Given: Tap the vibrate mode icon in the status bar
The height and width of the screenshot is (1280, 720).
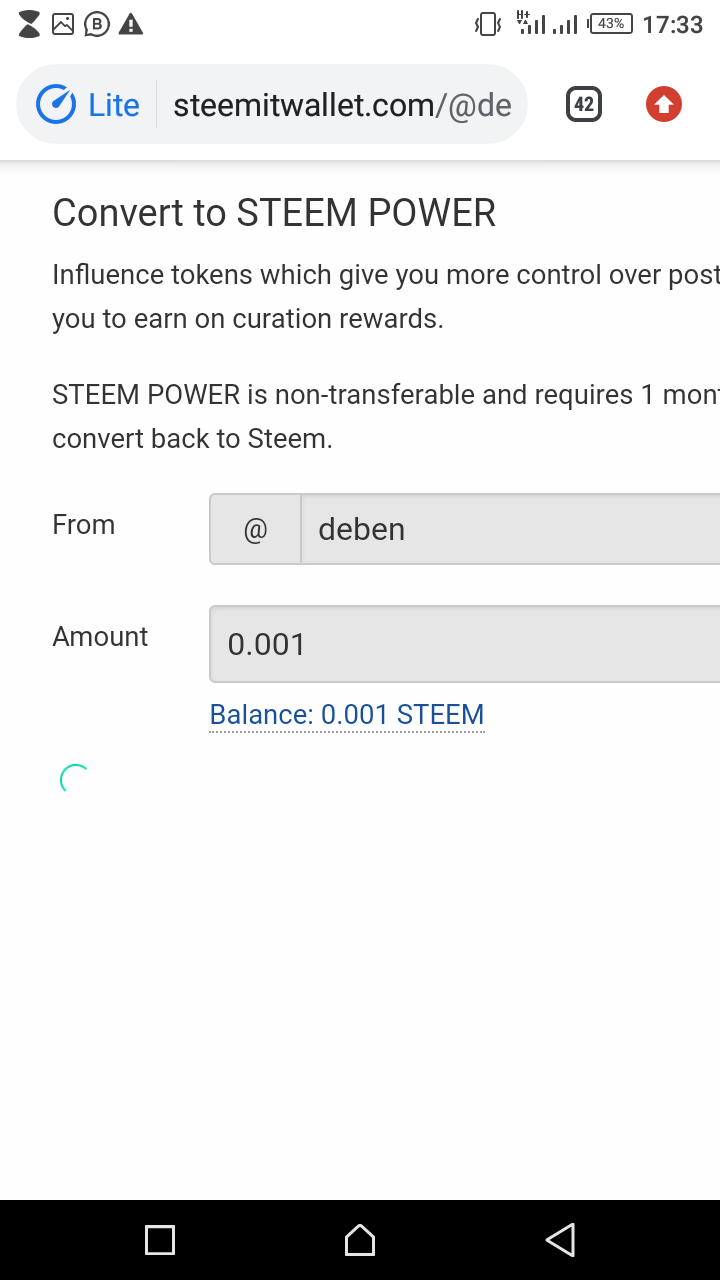Looking at the screenshot, I should [x=488, y=24].
